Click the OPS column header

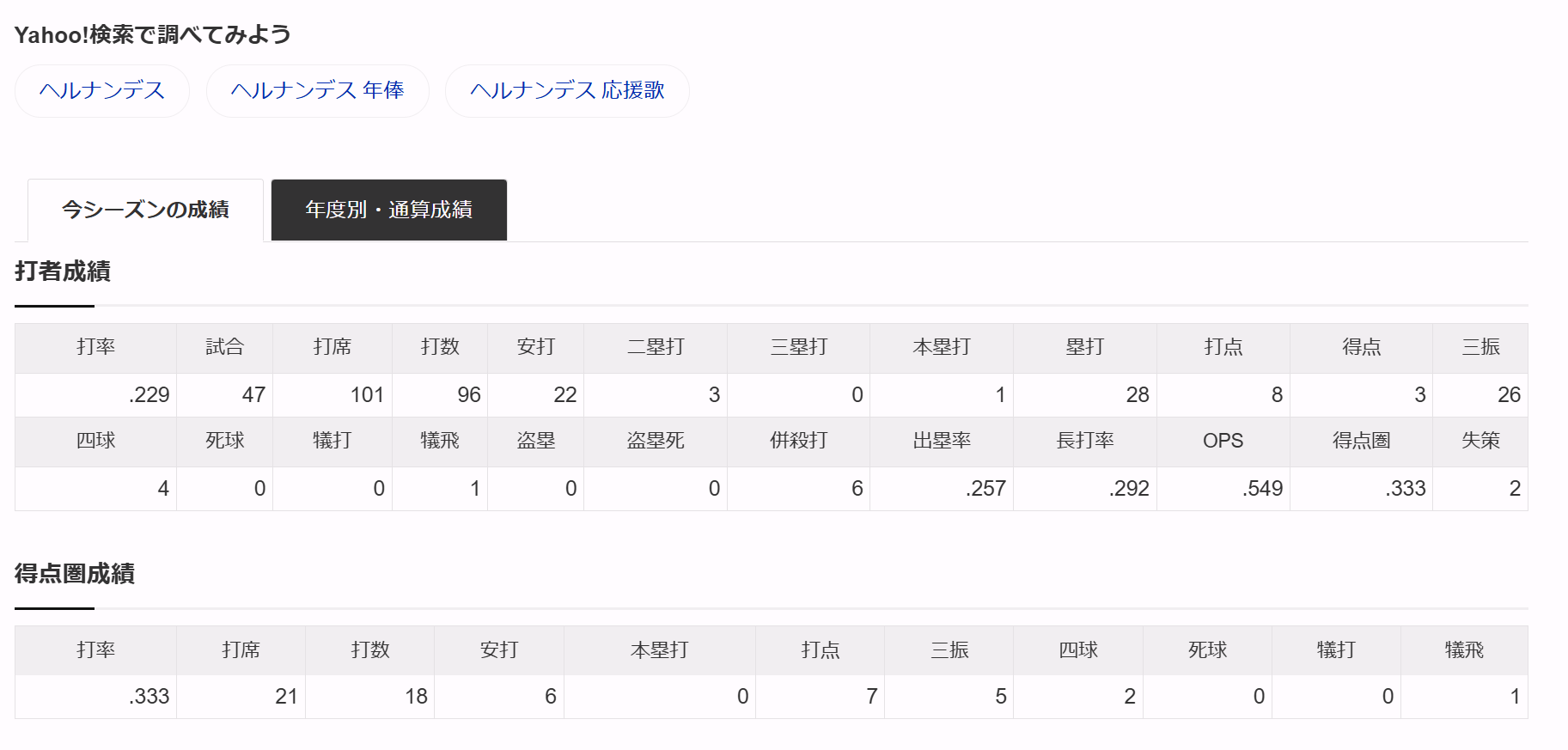(1223, 441)
